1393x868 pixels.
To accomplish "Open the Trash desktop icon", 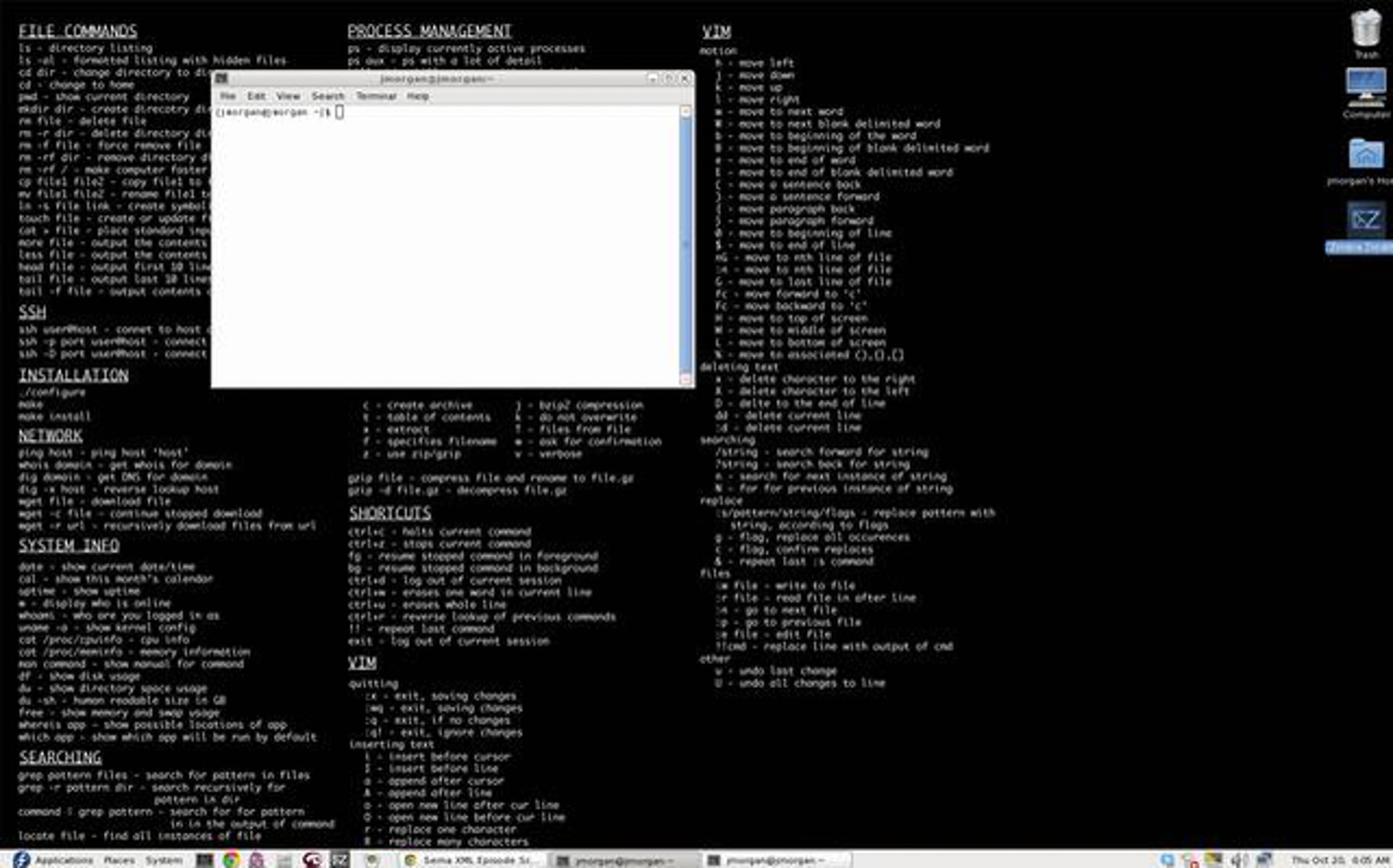I will [1365, 29].
